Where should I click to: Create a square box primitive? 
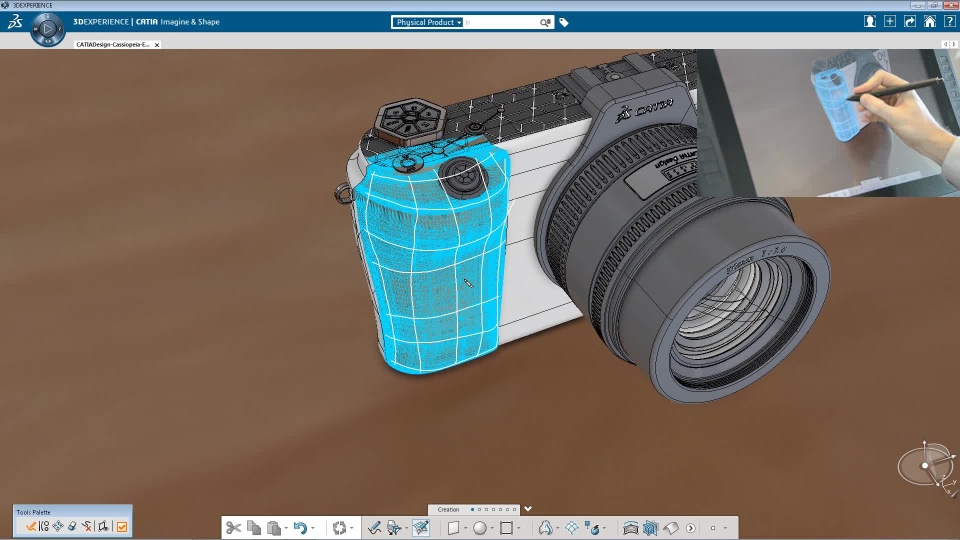click(x=506, y=528)
